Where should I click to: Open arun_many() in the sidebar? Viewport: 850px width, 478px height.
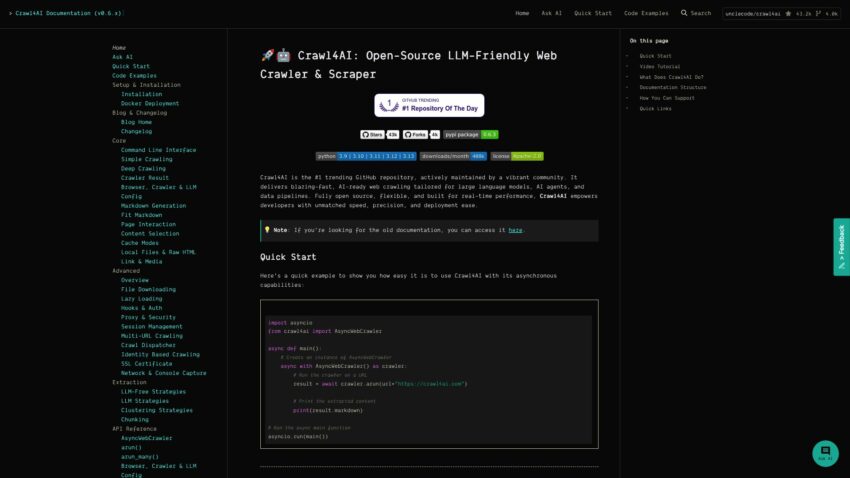pyautogui.click(x=139, y=456)
